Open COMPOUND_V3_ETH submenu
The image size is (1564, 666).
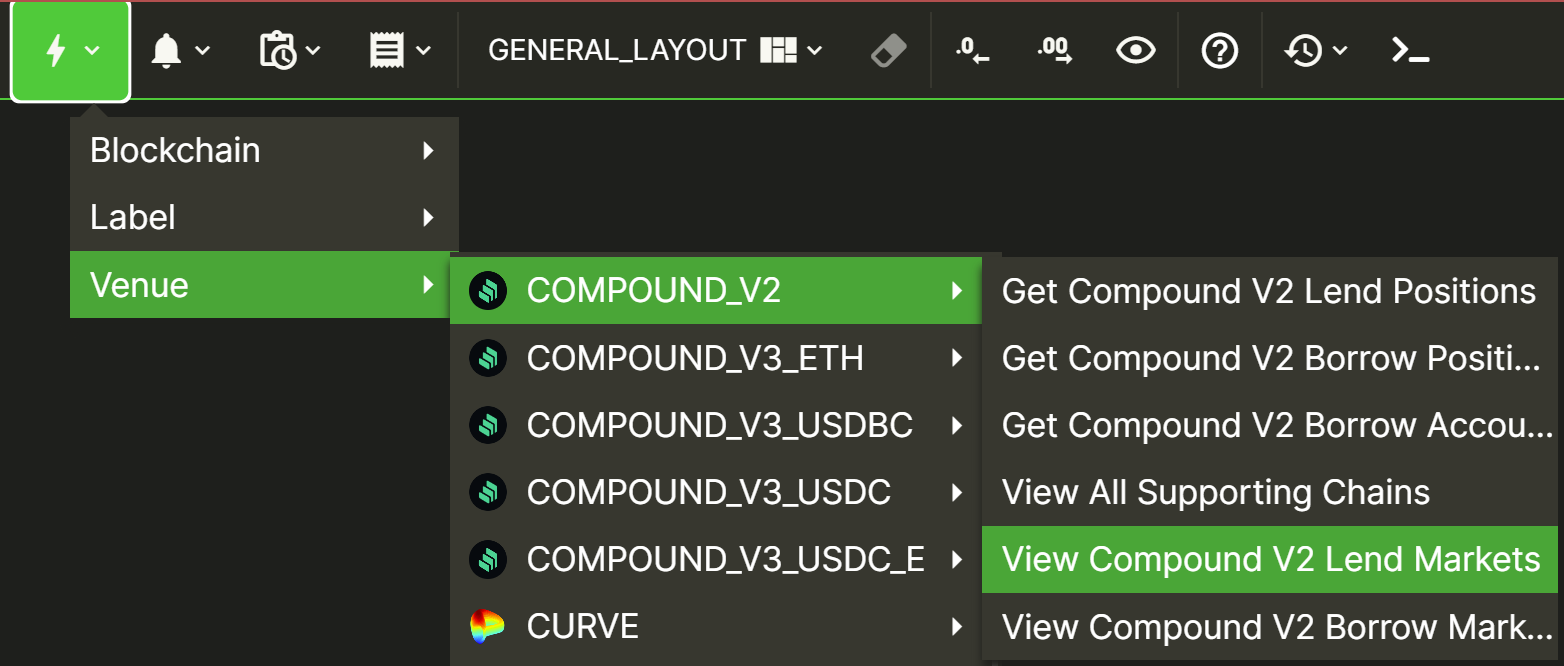(x=716, y=357)
